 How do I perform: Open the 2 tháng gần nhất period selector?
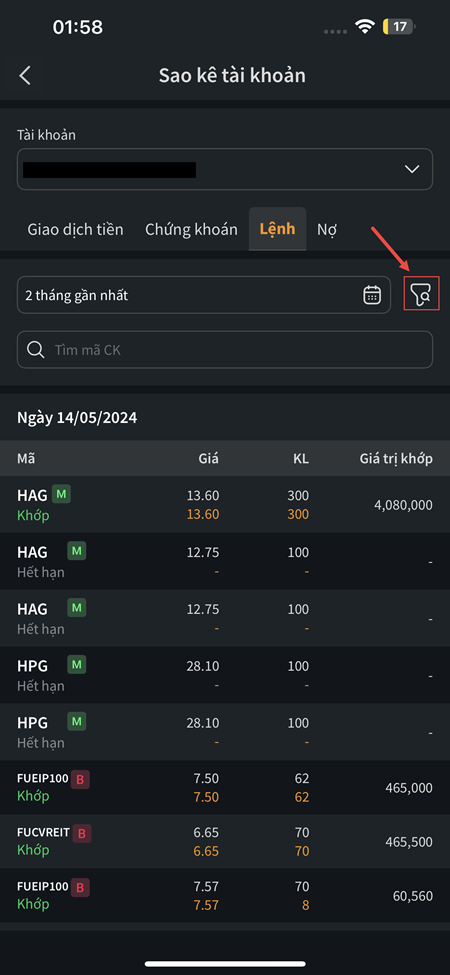click(x=204, y=295)
